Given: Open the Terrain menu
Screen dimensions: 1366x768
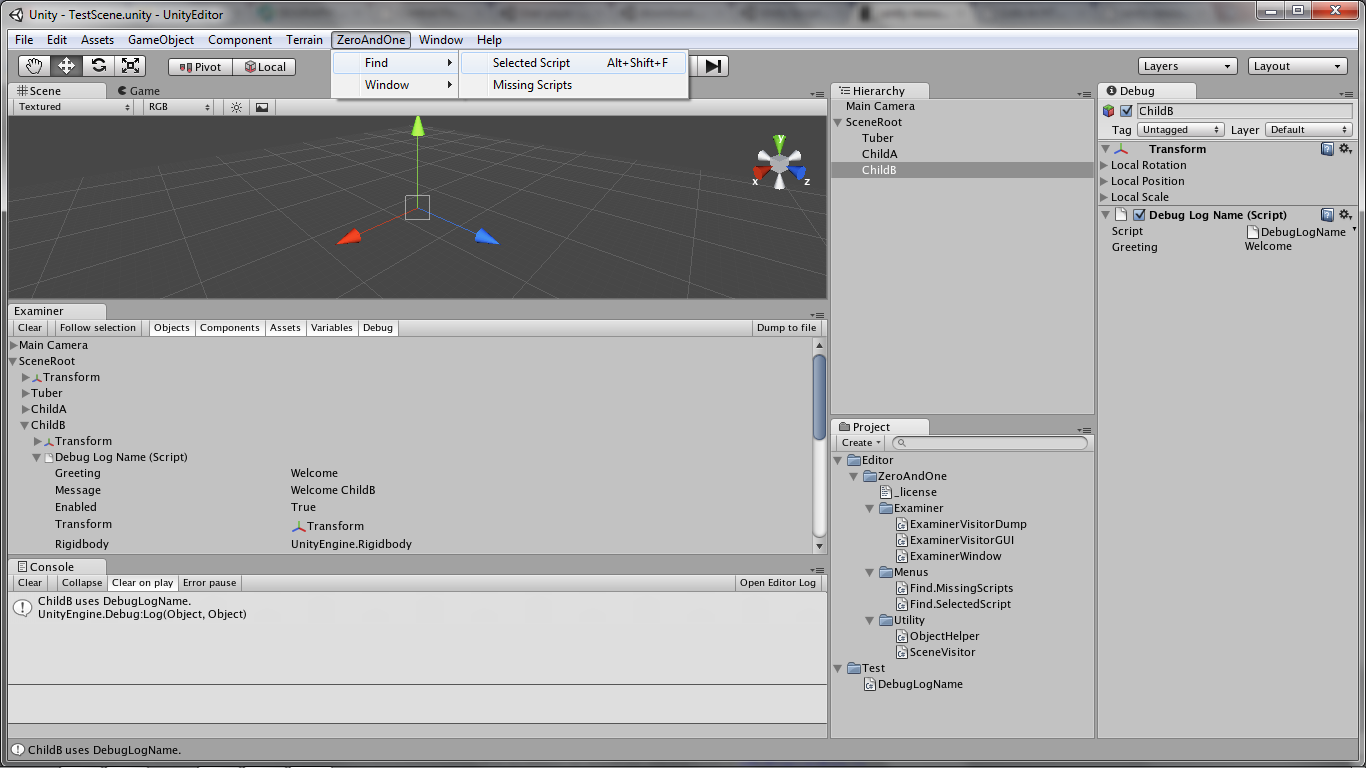Looking at the screenshot, I should tap(304, 40).
